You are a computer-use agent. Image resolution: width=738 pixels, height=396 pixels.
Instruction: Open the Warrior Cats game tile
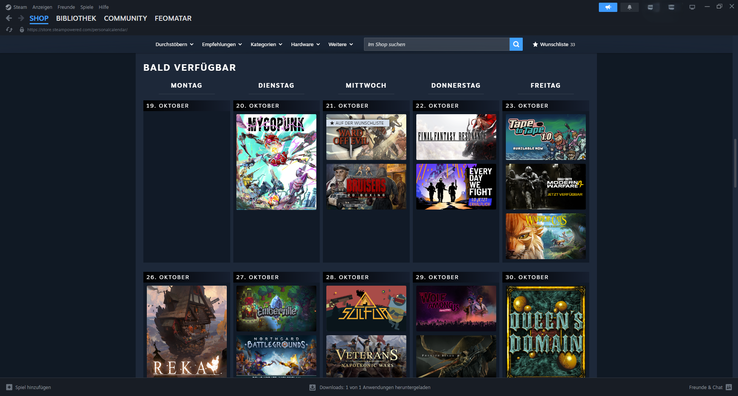546,236
